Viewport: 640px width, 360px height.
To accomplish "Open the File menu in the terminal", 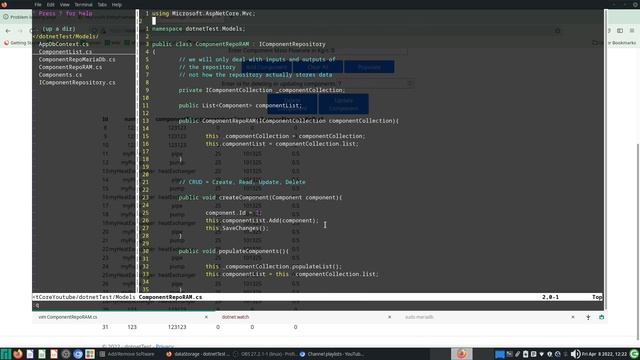I will (38, 4).
